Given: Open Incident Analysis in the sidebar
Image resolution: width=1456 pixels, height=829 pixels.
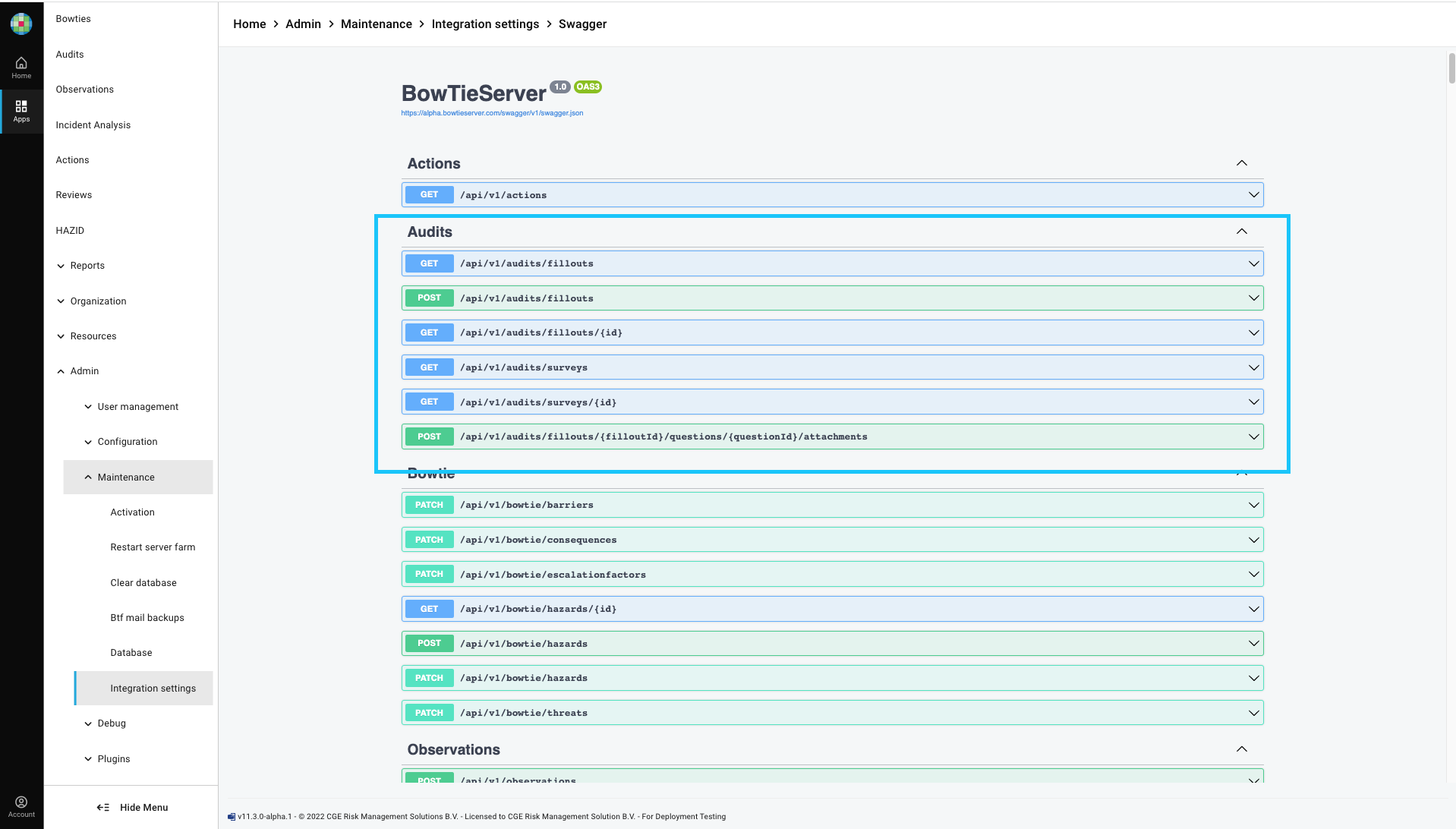Looking at the screenshot, I should (93, 125).
